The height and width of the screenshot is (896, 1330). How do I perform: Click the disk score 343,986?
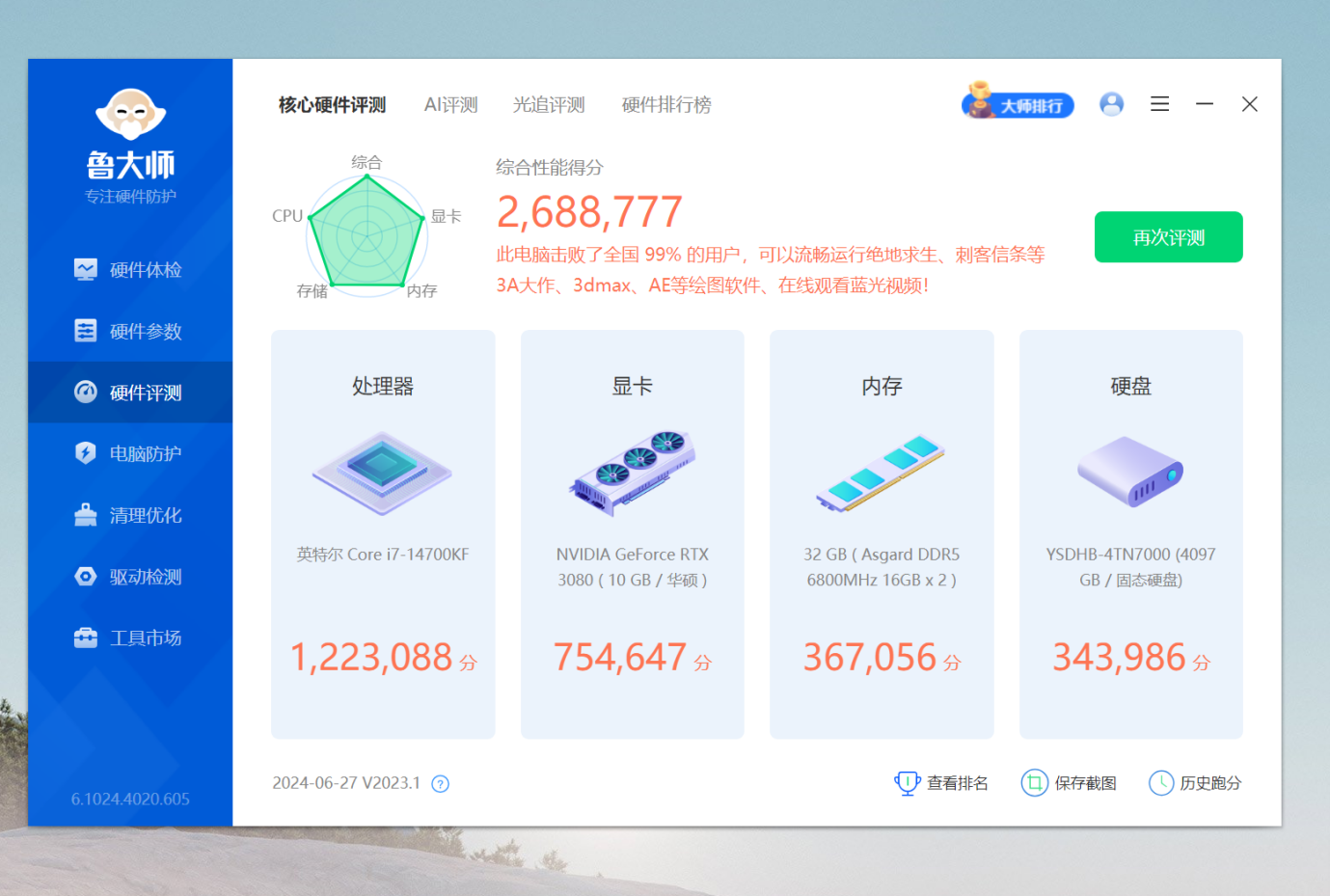point(1119,658)
